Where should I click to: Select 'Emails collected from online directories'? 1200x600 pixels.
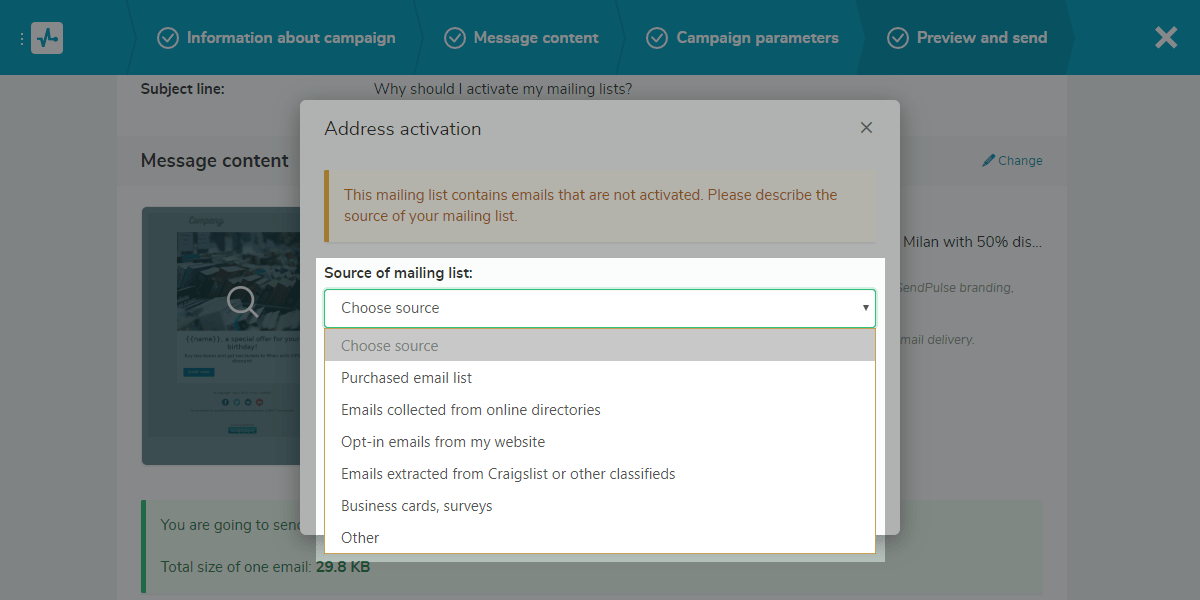pyautogui.click(x=470, y=410)
